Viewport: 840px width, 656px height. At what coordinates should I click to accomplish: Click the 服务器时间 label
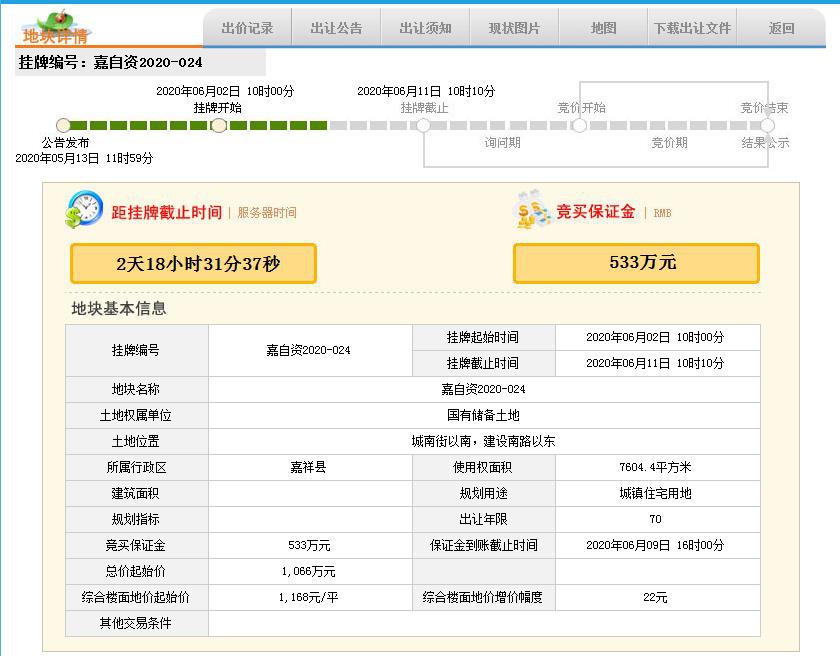267,213
